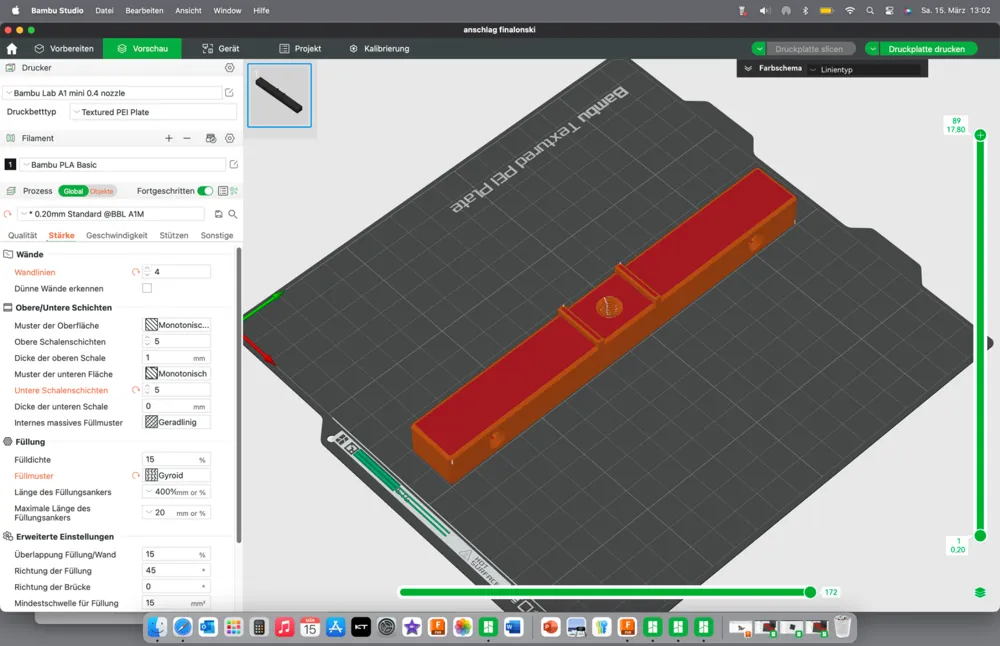Open Photos app in the dock

[462, 628]
